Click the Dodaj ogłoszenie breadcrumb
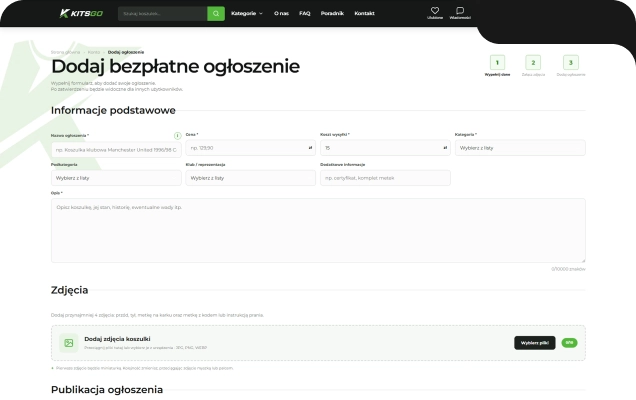 tap(126, 52)
